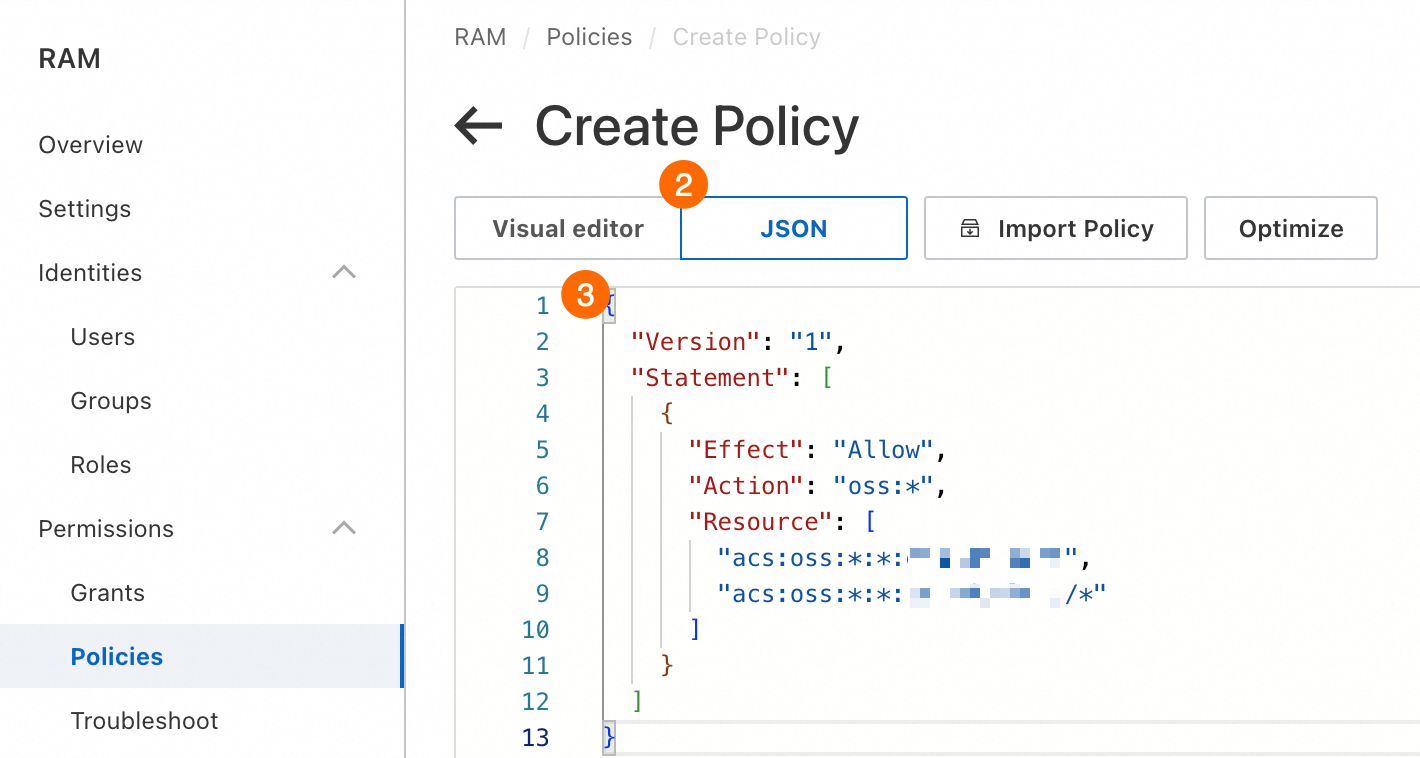
Task: Select Policies in the sidebar
Action: [116, 657]
